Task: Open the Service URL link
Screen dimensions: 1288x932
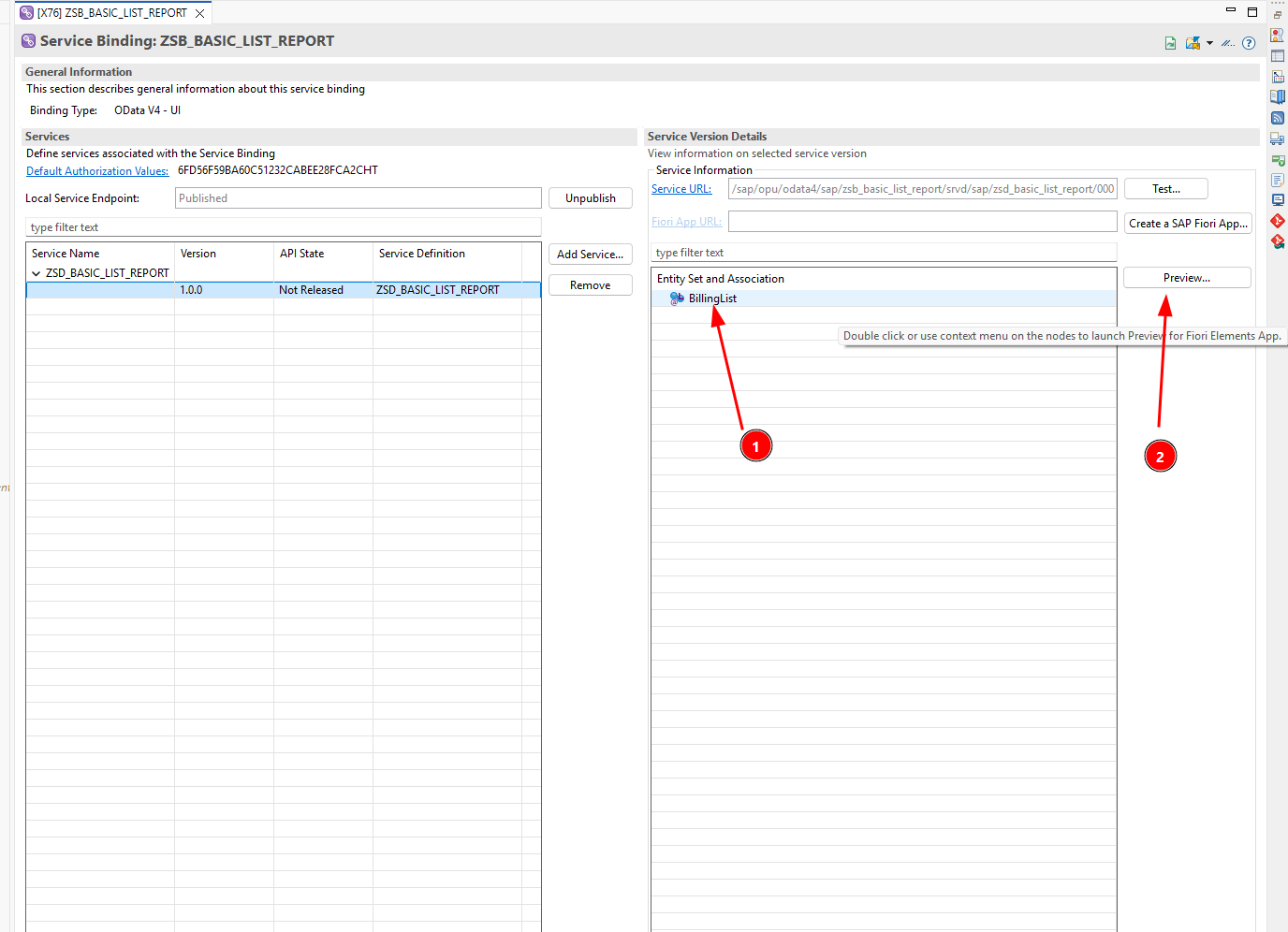Action: click(x=681, y=189)
